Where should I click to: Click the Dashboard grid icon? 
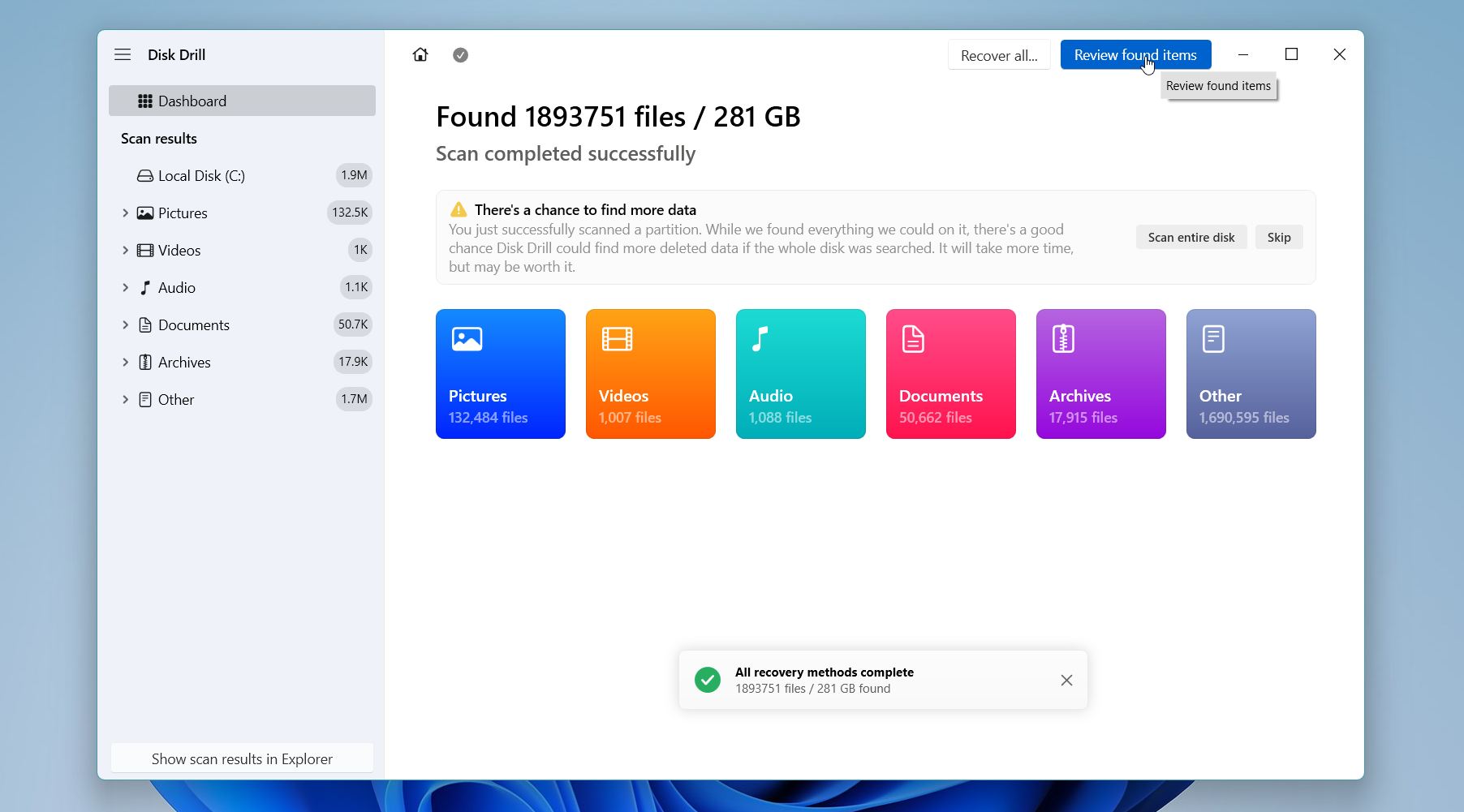click(145, 101)
